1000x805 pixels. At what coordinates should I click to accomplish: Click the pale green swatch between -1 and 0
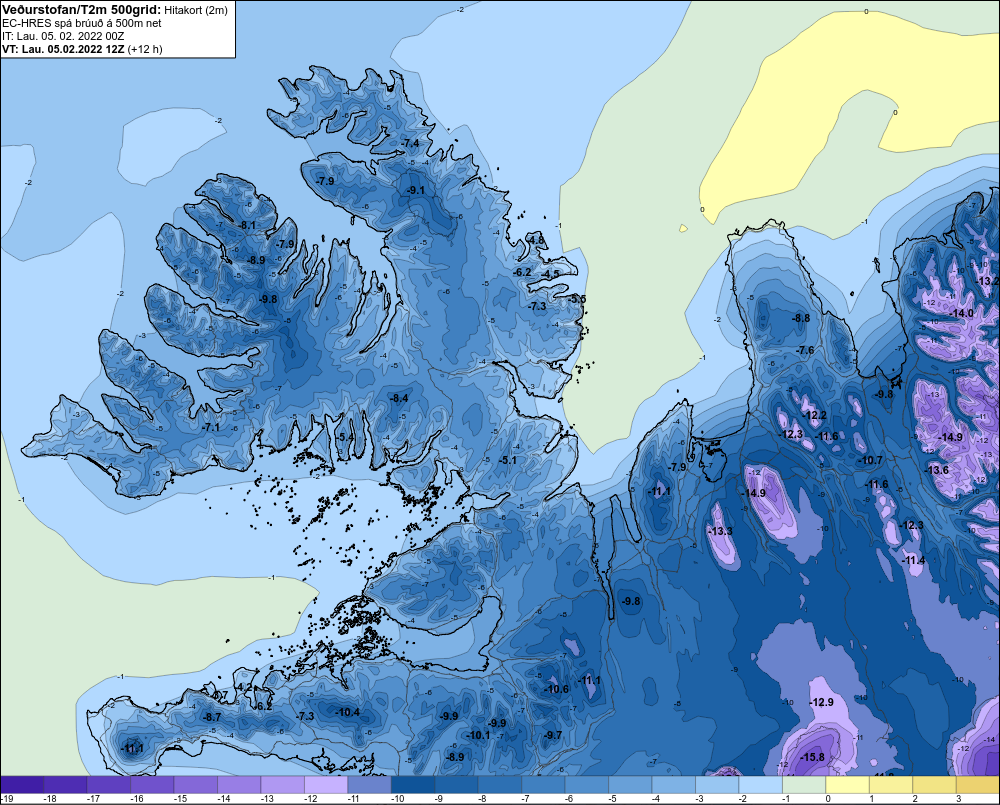click(x=804, y=785)
